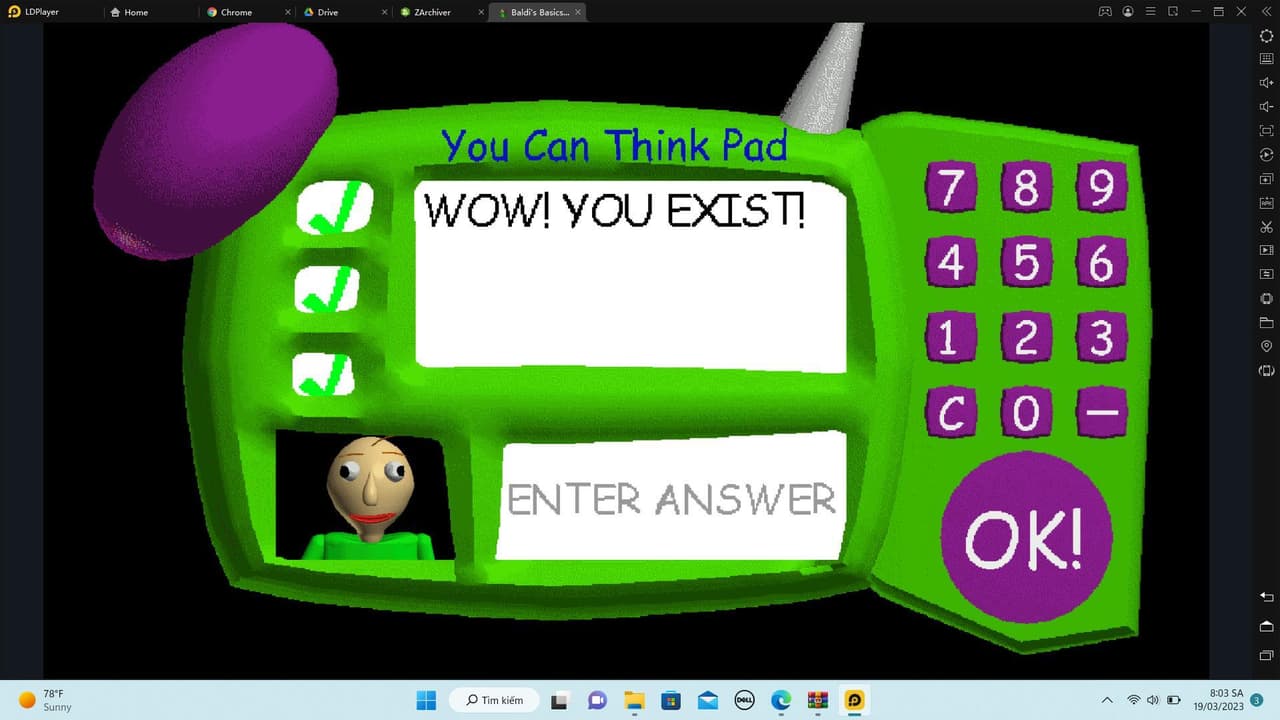Click the Android home icon

(x=1266, y=626)
